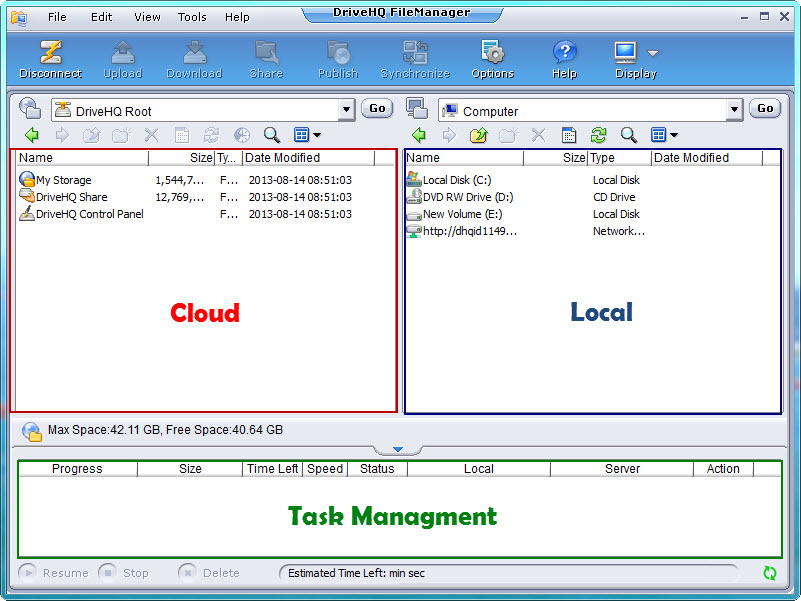Sort local pane by Type column
This screenshot has width=801, height=601.
tap(620, 158)
